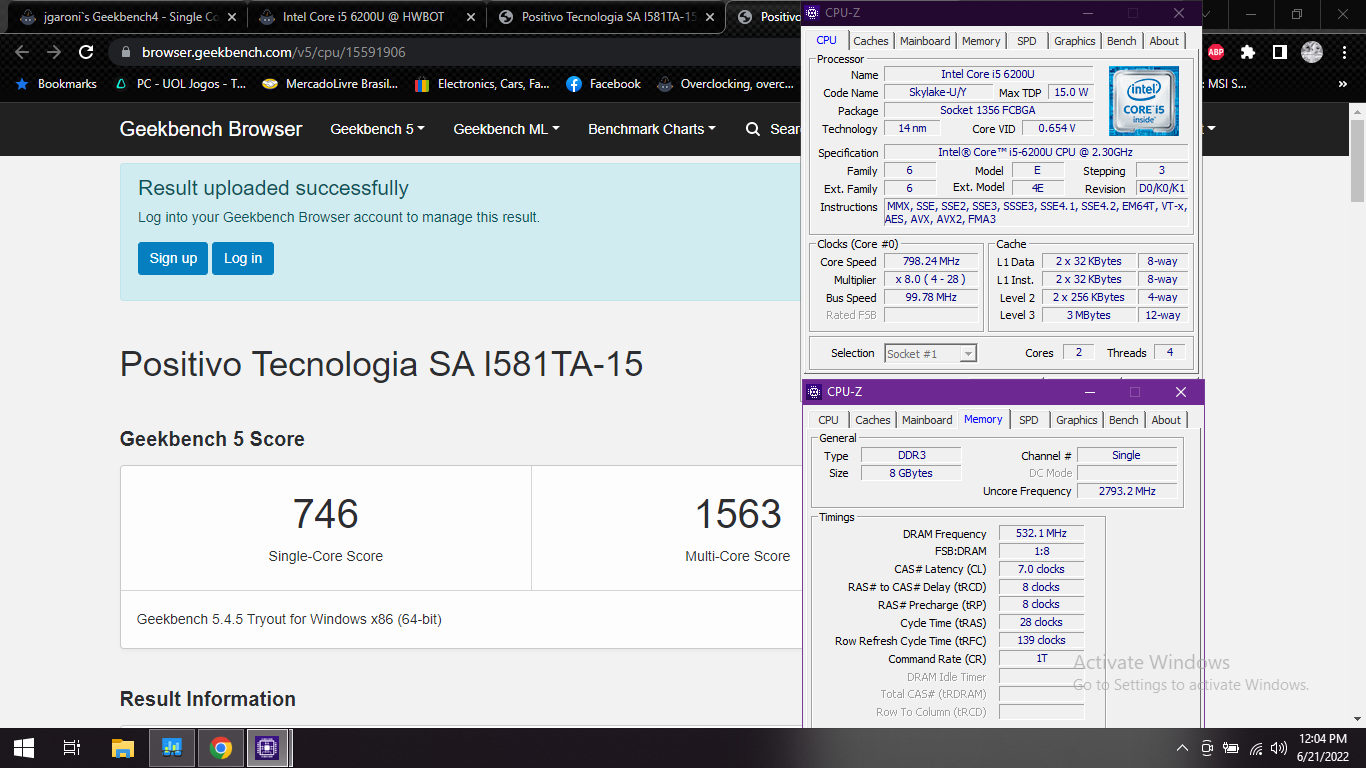Click the browser back arrow
Viewport: 1366px width, 768px height.
click(x=22, y=52)
